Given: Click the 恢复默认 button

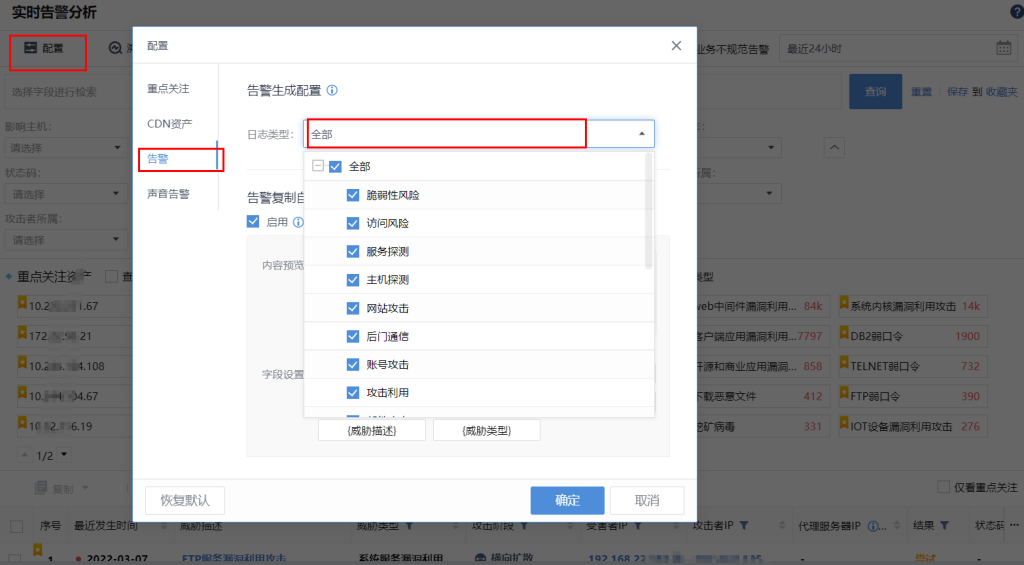Looking at the screenshot, I should (x=185, y=500).
